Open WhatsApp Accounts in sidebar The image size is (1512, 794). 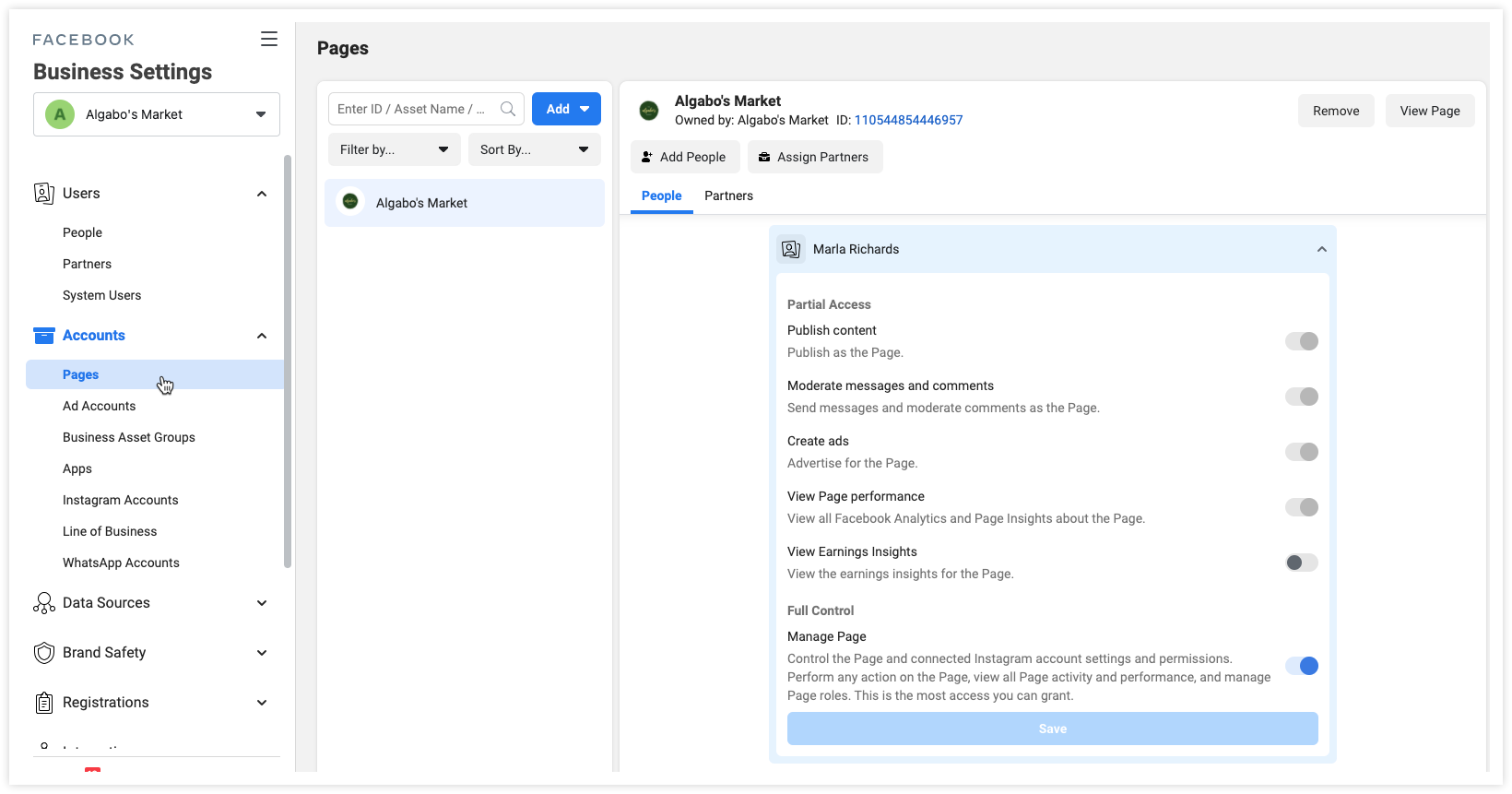click(121, 563)
